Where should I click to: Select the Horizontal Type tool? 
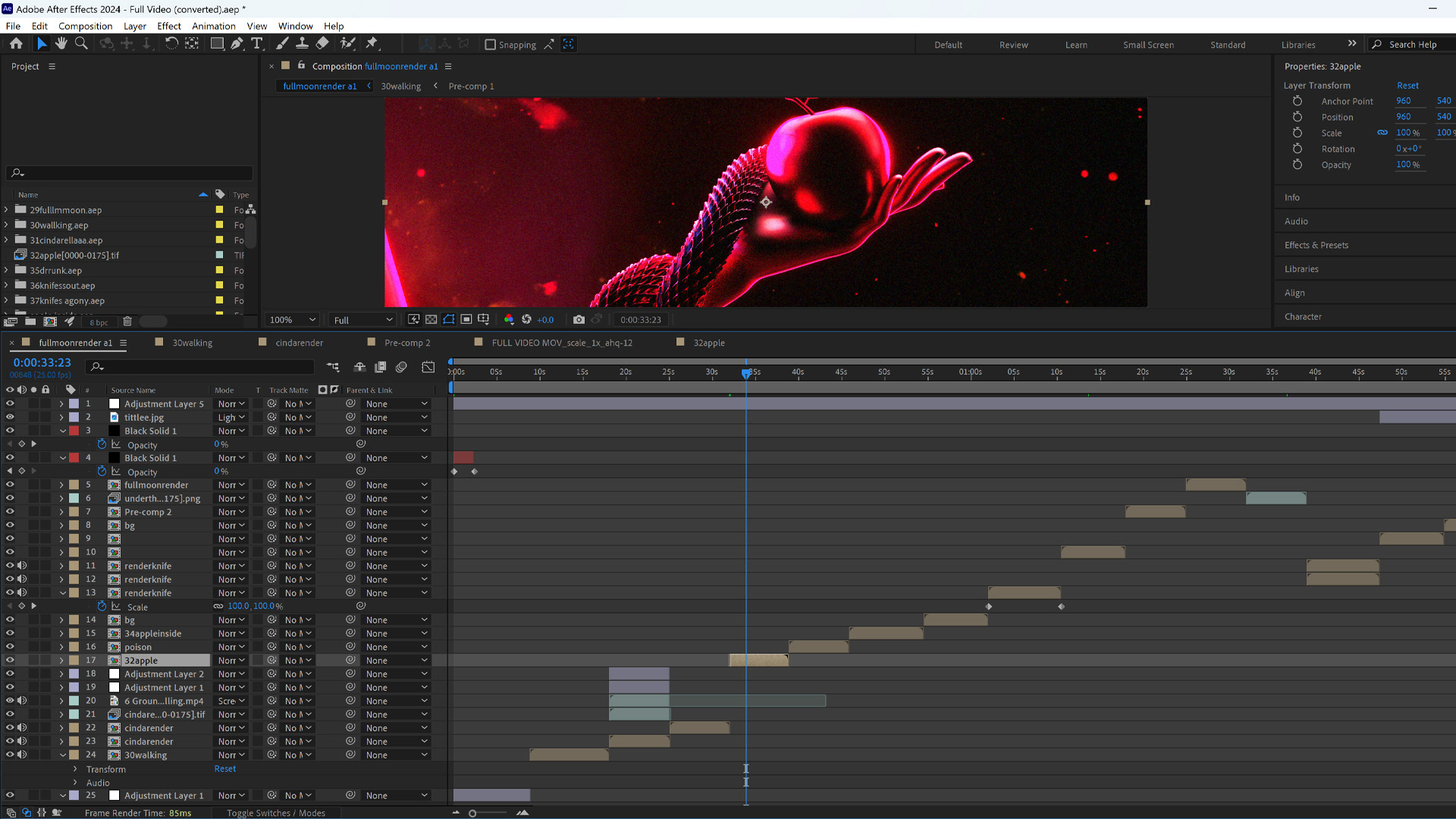click(x=257, y=44)
